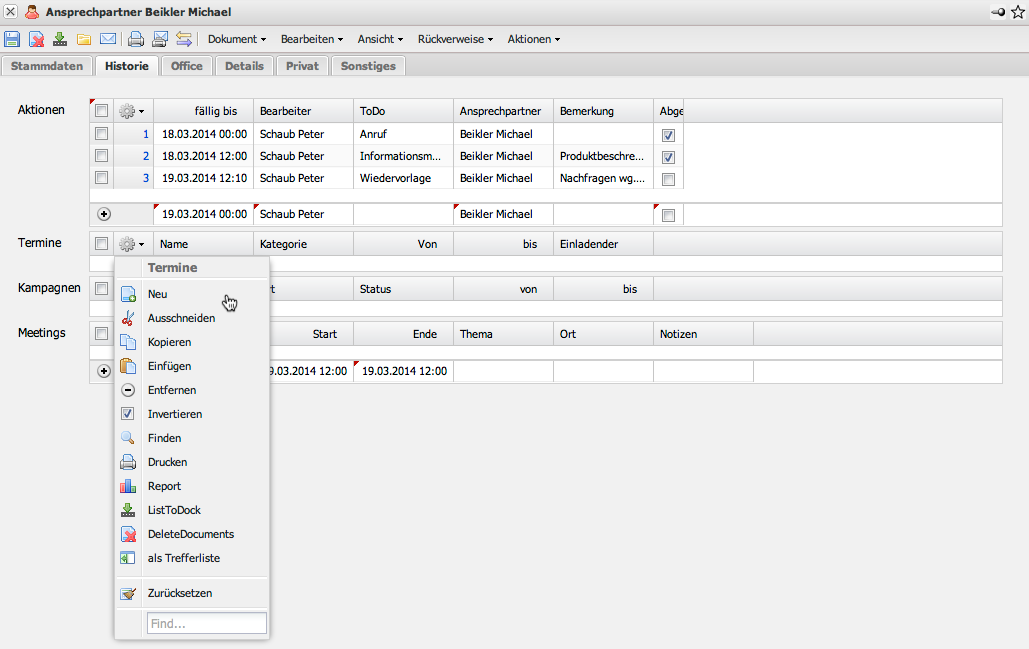Open the Office tab
Image resolution: width=1029 pixels, height=649 pixels.
pyautogui.click(x=186, y=66)
